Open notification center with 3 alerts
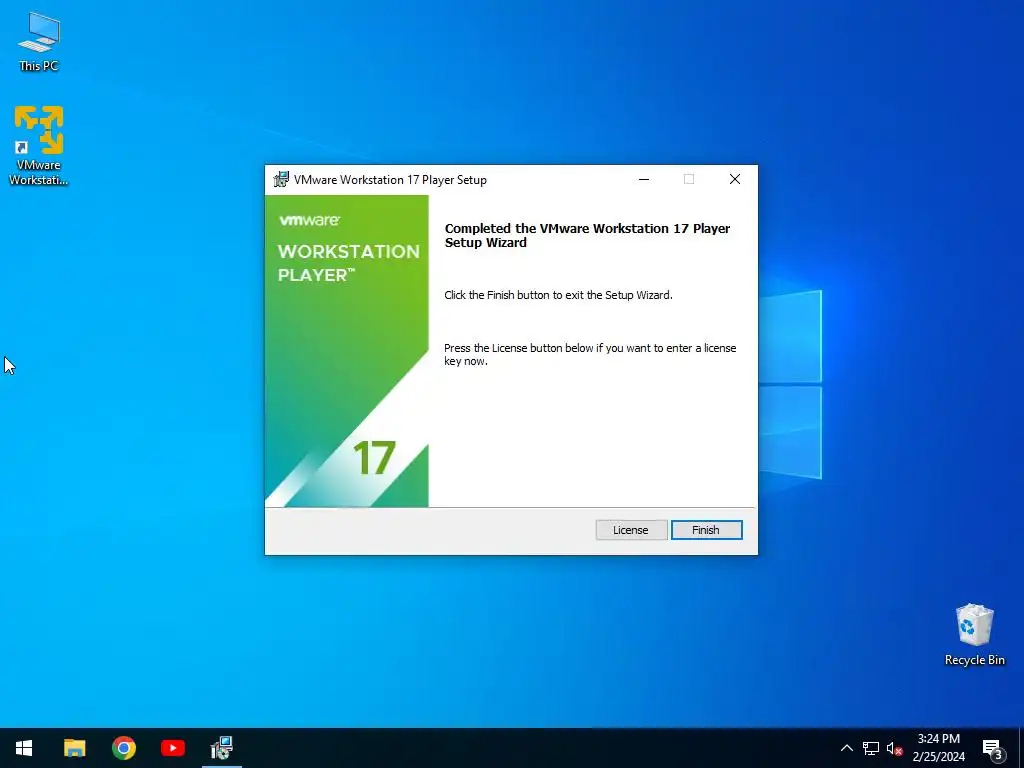This screenshot has height=768, width=1024. click(x=993, y=748)
